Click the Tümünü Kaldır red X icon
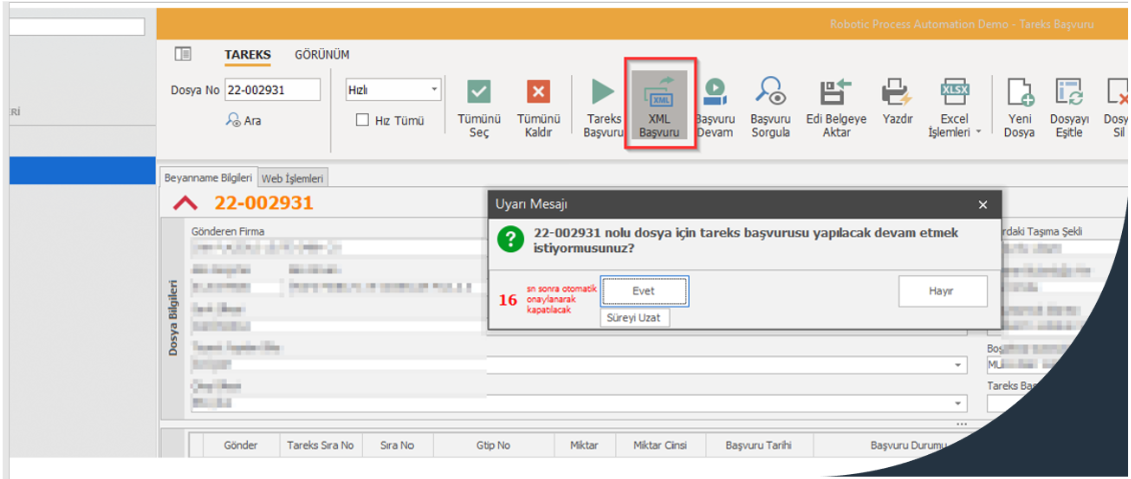 pyautogui.click(x=538, y=92)
